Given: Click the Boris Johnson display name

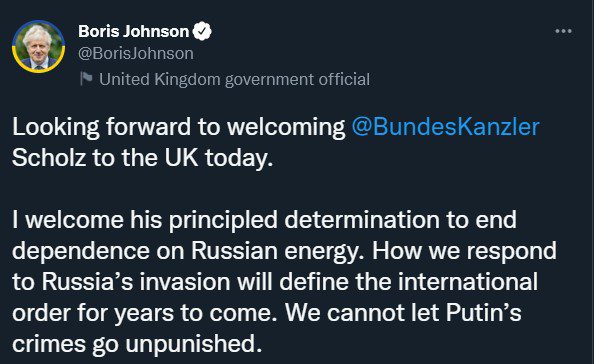Looking at the screenshot, I should [x=133, y=31].
